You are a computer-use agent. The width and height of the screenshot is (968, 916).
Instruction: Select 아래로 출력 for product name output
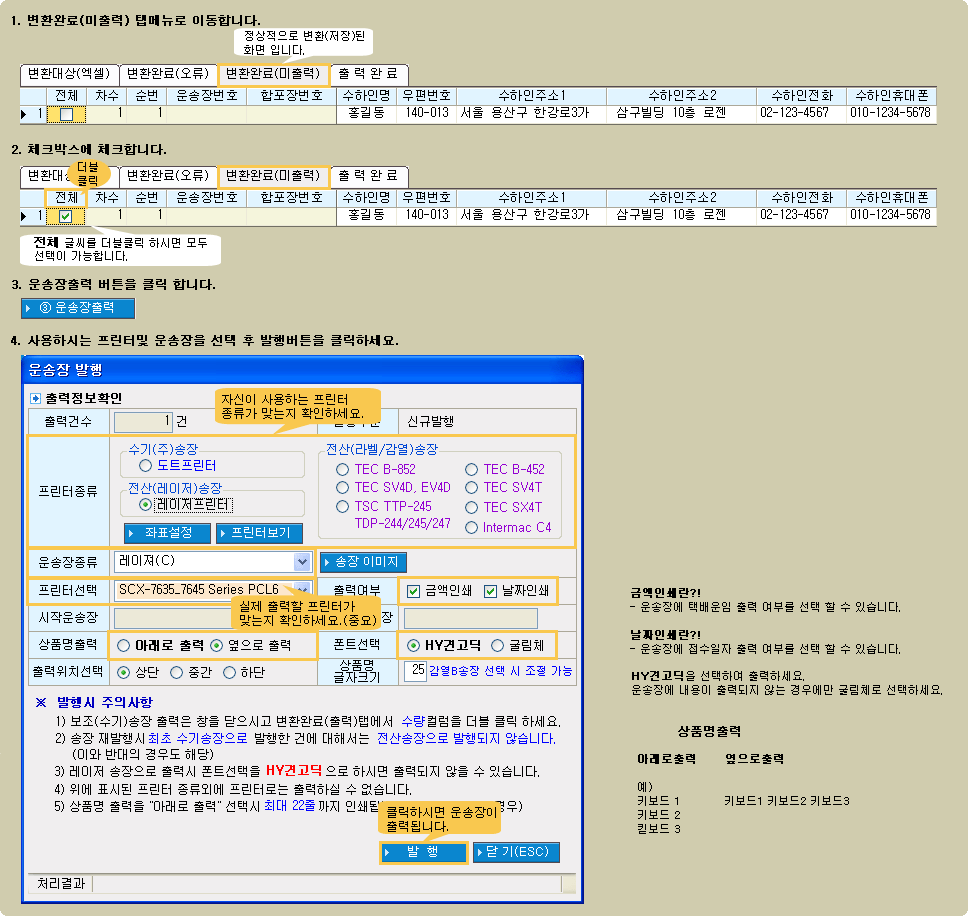click(123, 645)
